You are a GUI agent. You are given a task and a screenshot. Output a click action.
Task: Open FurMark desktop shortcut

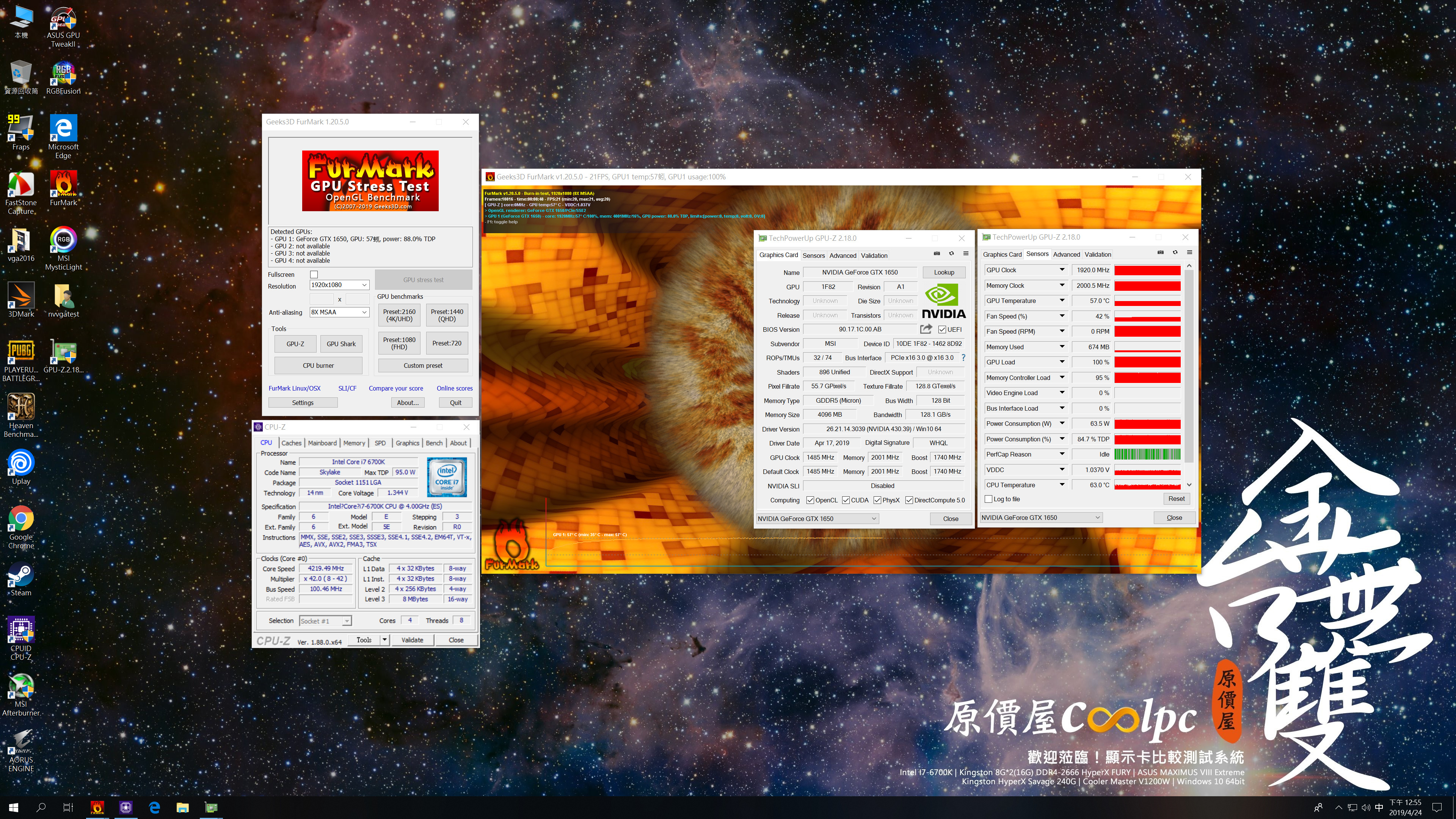[63, 189]
